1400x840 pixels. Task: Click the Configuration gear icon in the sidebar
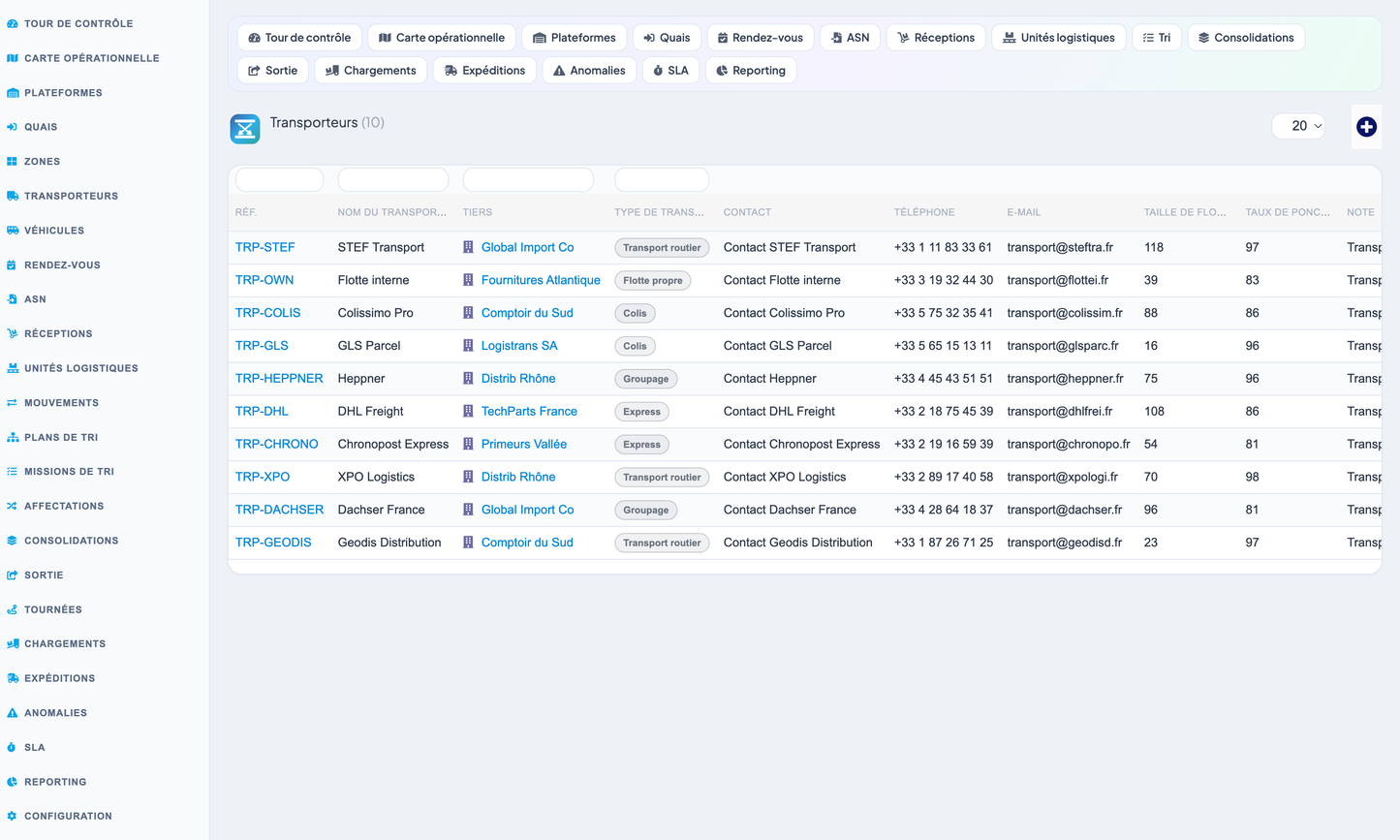[13, 816]
